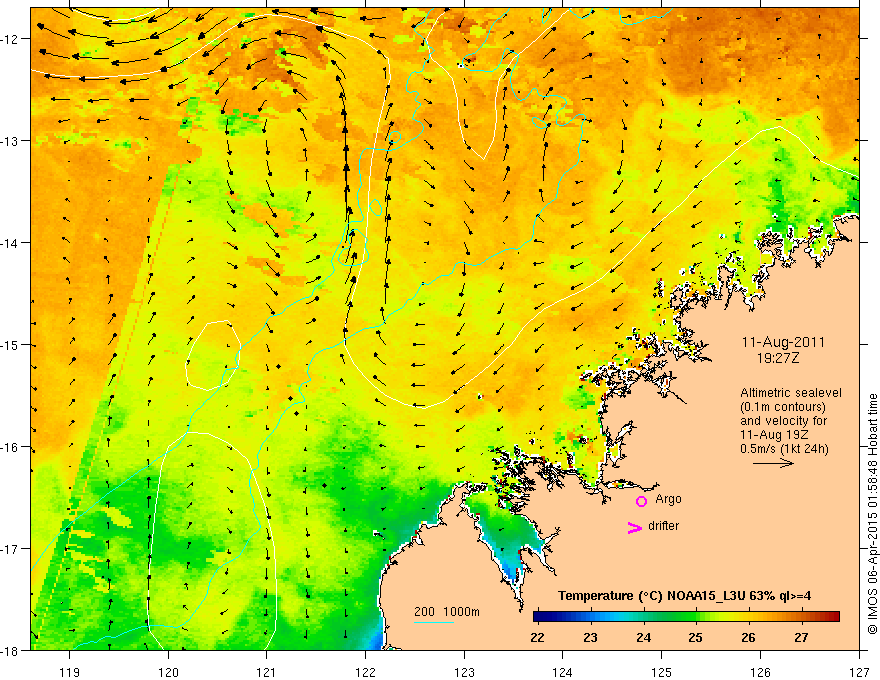Viewport: 880px width, 680px height.
Task: Click the latitude label -18
Action: 10,651
